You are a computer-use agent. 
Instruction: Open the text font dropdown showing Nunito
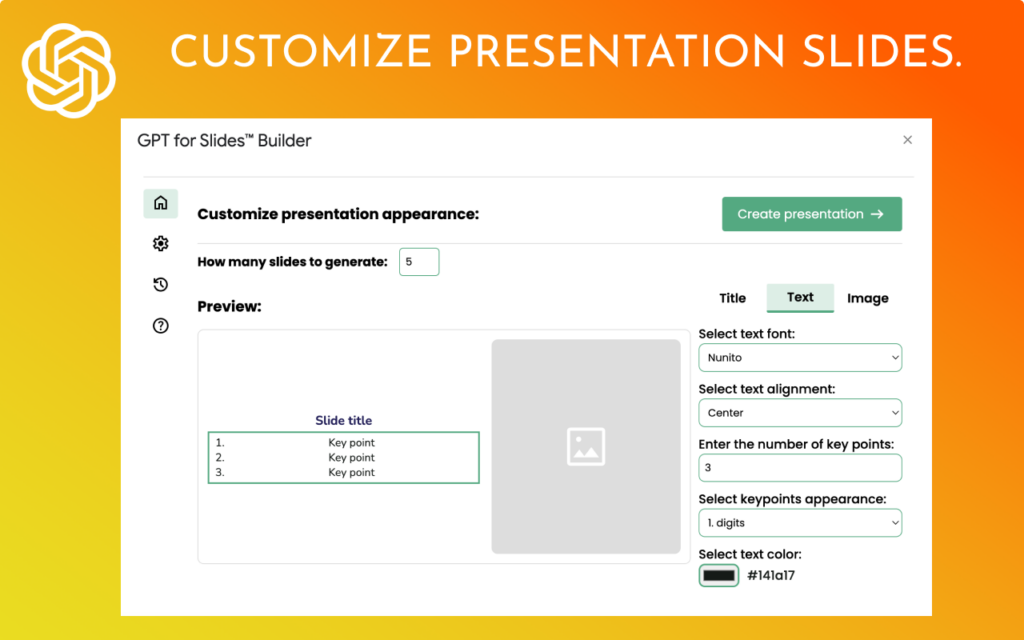click(x=799, y=357)
